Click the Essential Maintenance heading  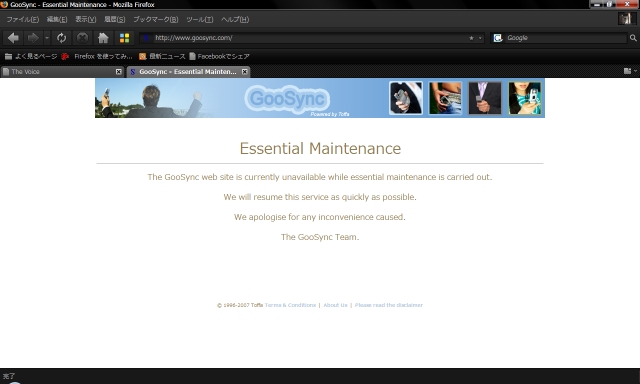[x=320, y=149]
